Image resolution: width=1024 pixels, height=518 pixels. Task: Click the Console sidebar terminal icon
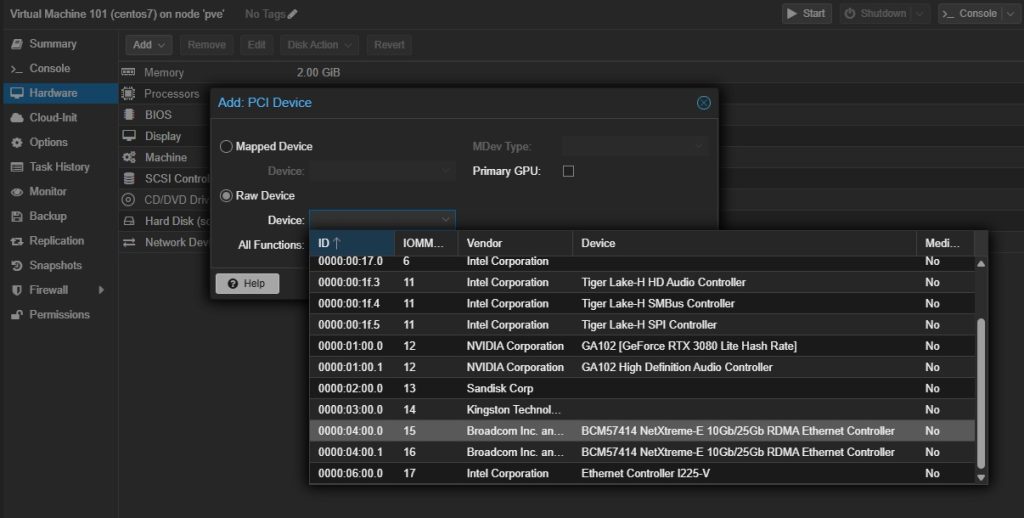[x=17, y=69]
